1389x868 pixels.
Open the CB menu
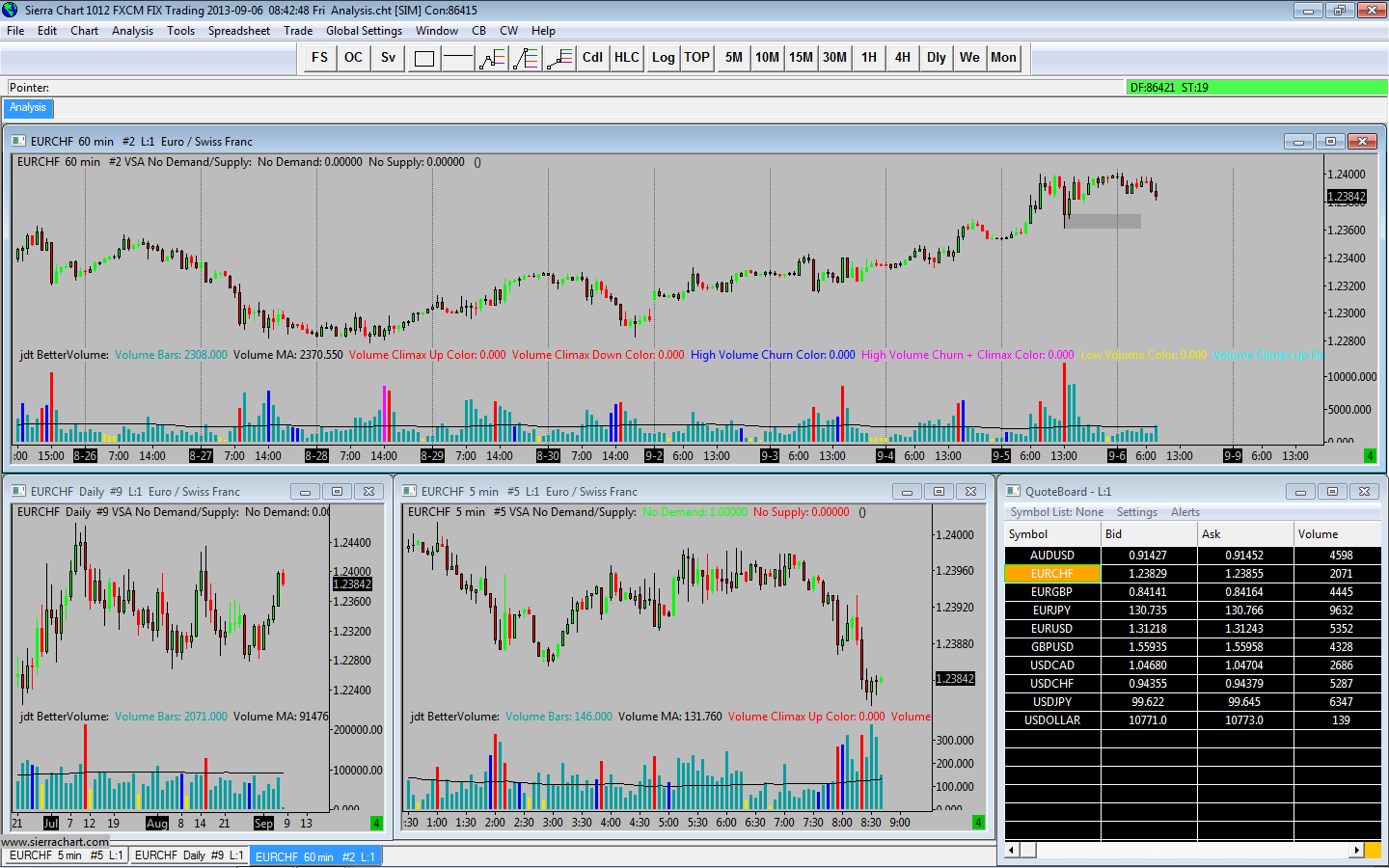(x=479, y=31)
